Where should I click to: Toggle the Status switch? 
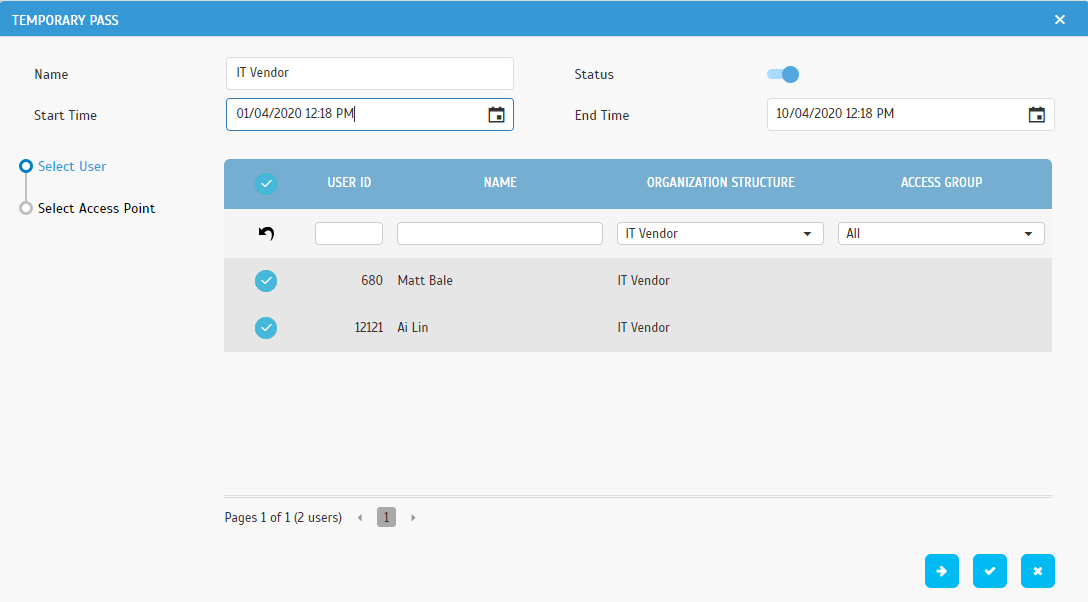(783, 74)
